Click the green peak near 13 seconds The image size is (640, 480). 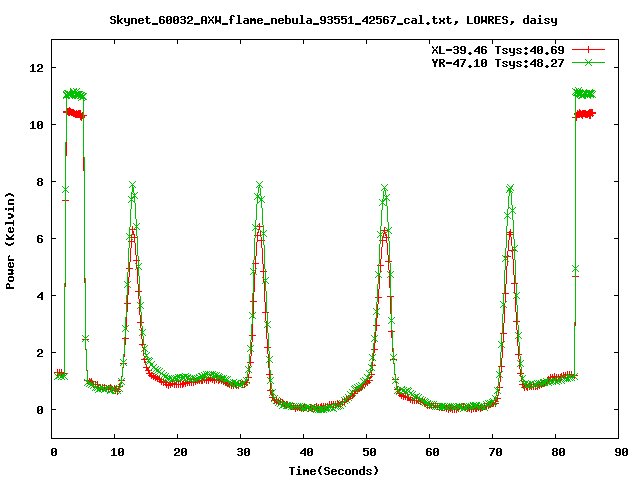(x=132, y=185)
